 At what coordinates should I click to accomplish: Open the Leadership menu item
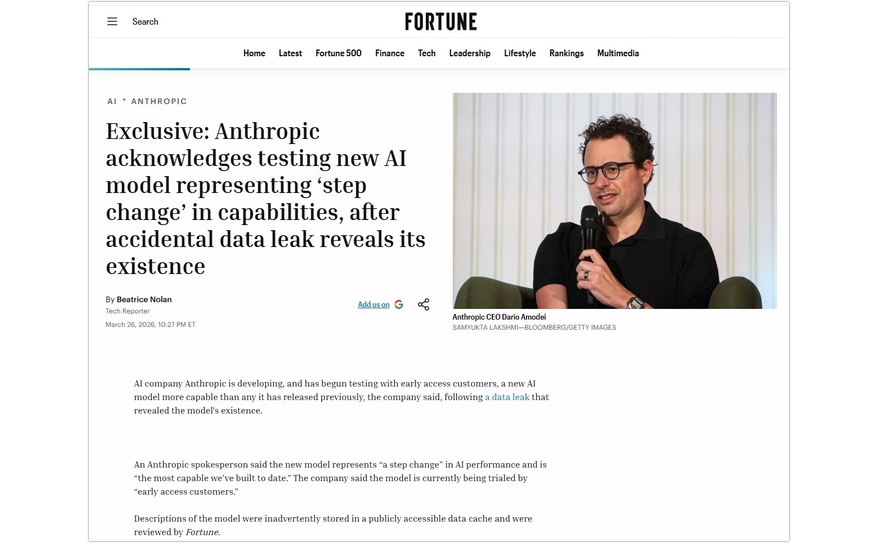[x=470, y=53]
